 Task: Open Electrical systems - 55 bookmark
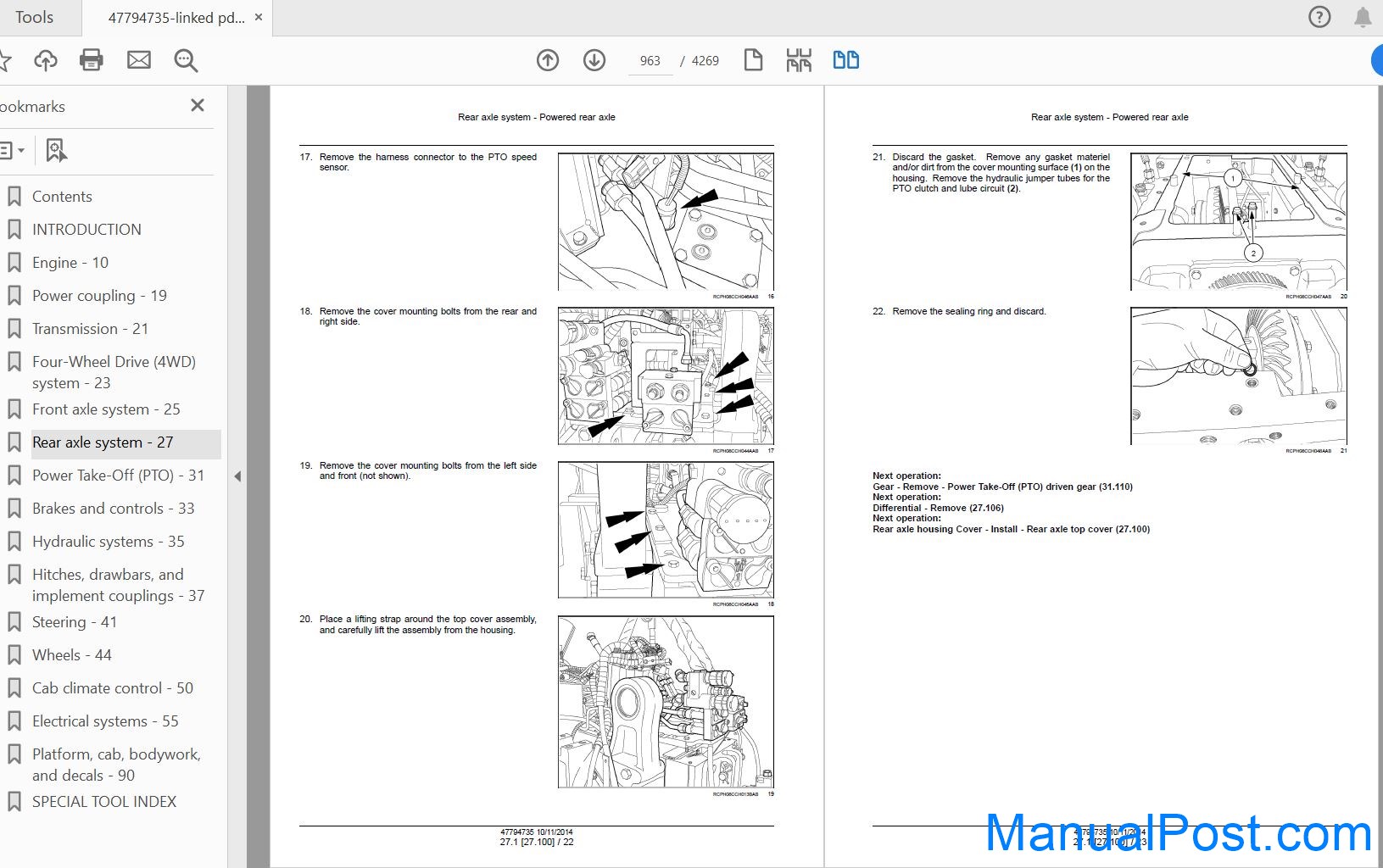pyautogui.click(x=105, y=721)
